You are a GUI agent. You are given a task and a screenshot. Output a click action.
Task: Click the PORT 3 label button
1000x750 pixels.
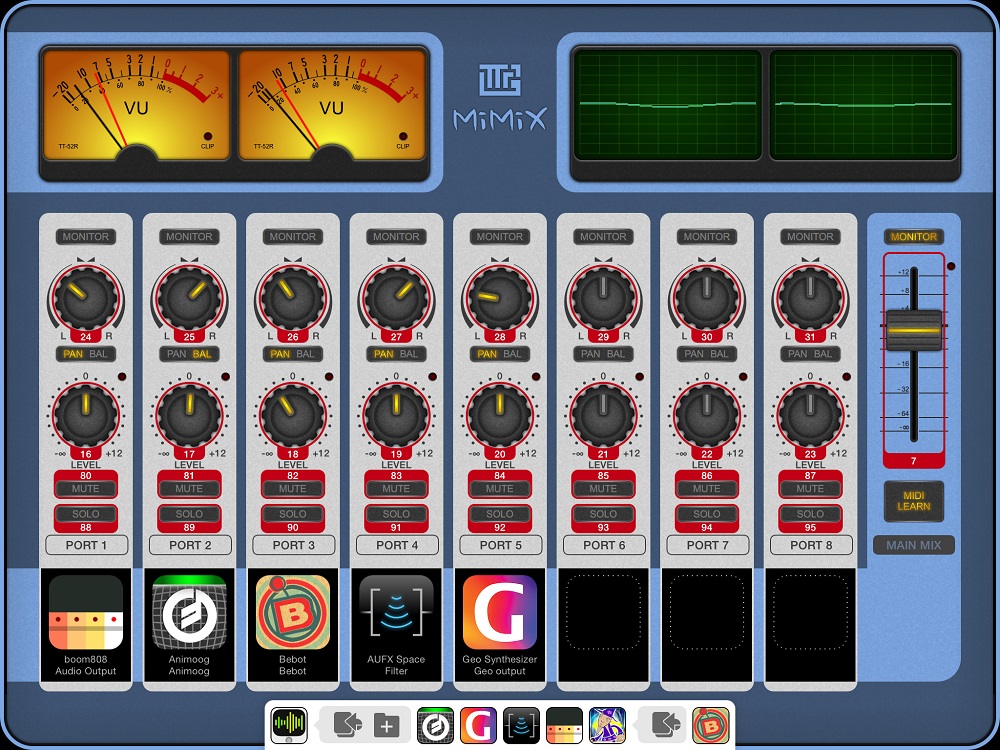(293, 545)
